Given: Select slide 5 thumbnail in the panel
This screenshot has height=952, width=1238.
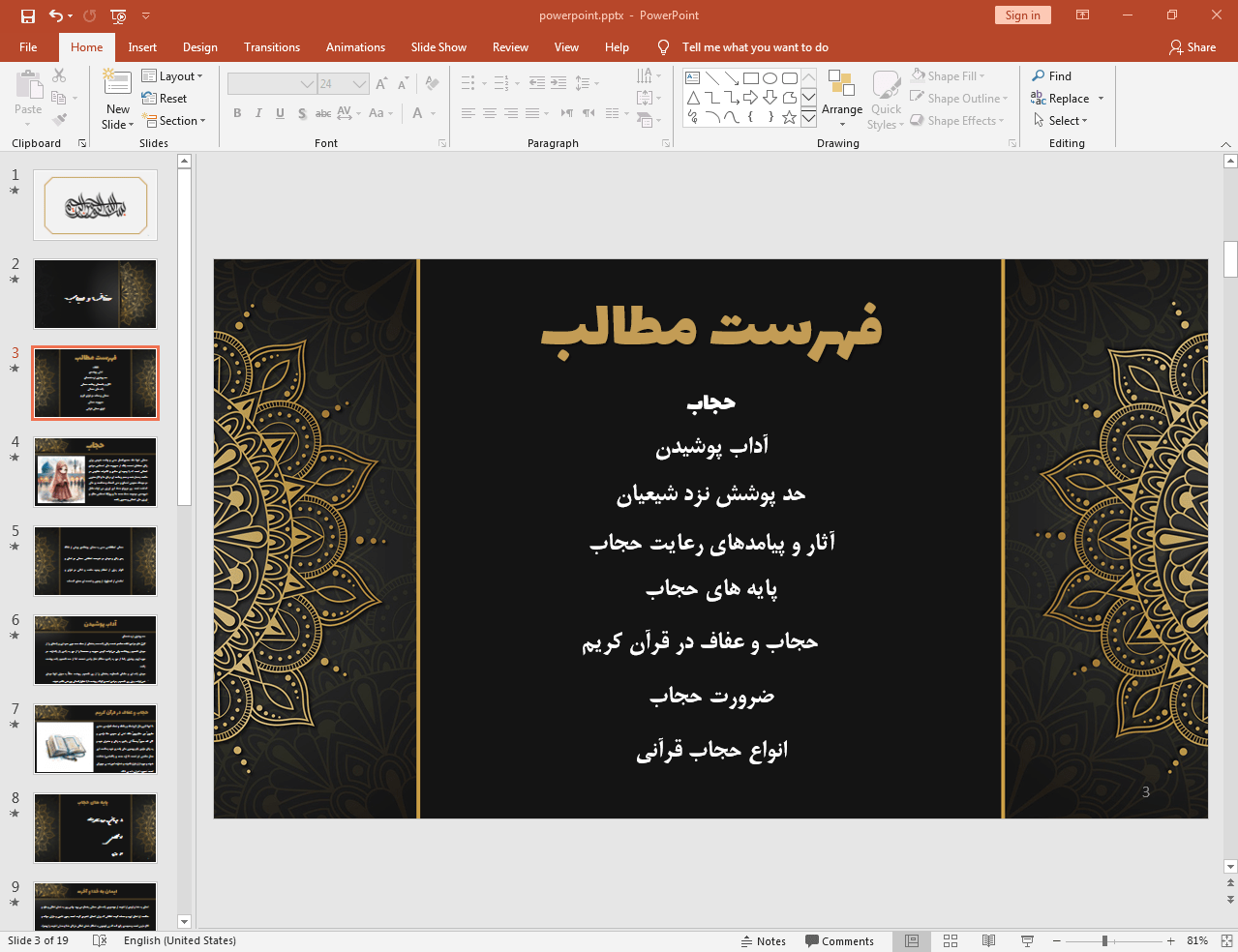Looking at the screenshot, I should (95, 560).
